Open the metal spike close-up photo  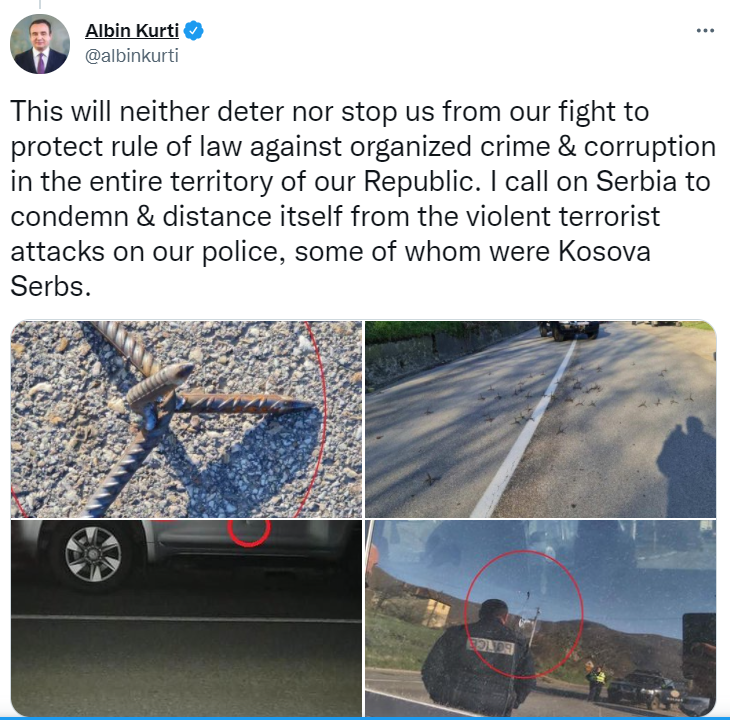[x=186, y=419]
